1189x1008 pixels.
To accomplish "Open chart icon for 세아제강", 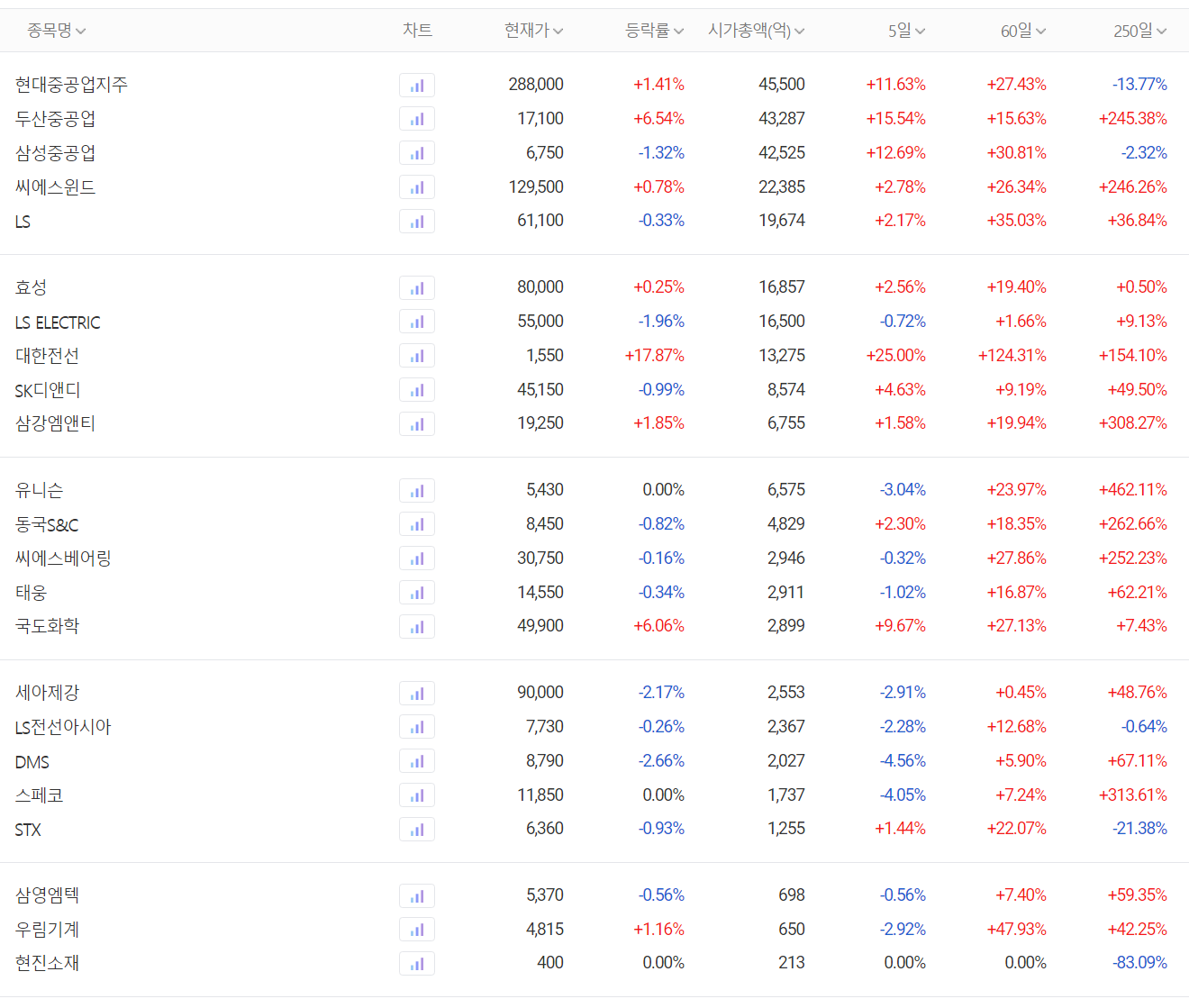I will tap(417, 694).
